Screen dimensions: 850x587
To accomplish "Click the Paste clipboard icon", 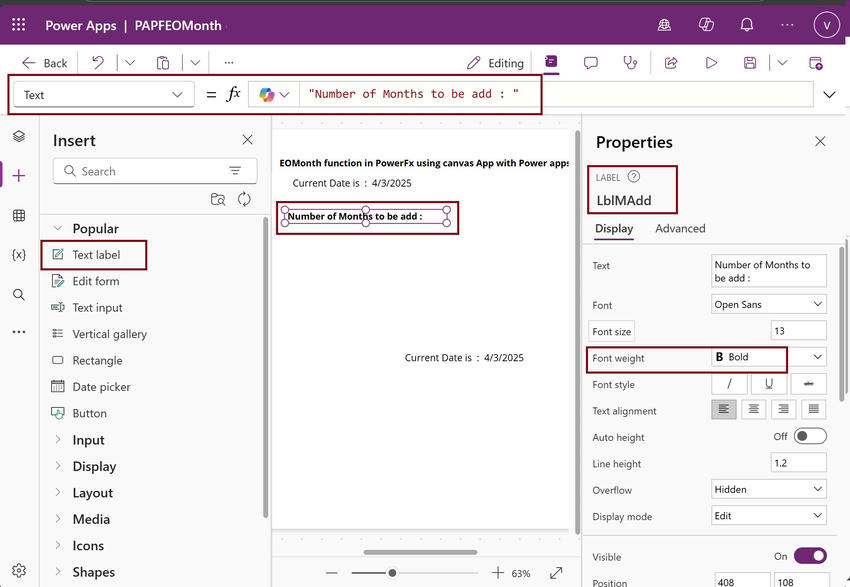I will (163, 63).
